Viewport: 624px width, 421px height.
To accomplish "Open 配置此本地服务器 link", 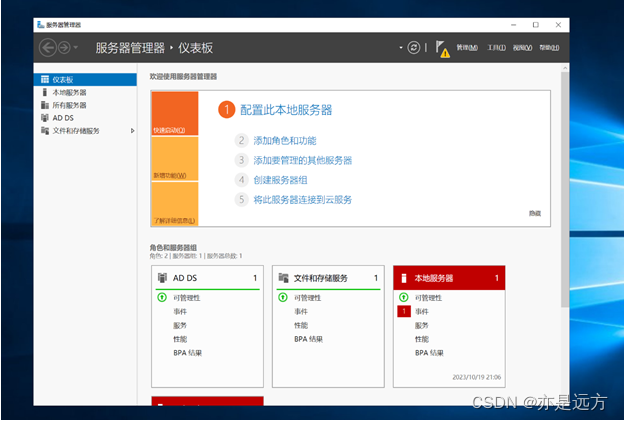I will [286, 110].
